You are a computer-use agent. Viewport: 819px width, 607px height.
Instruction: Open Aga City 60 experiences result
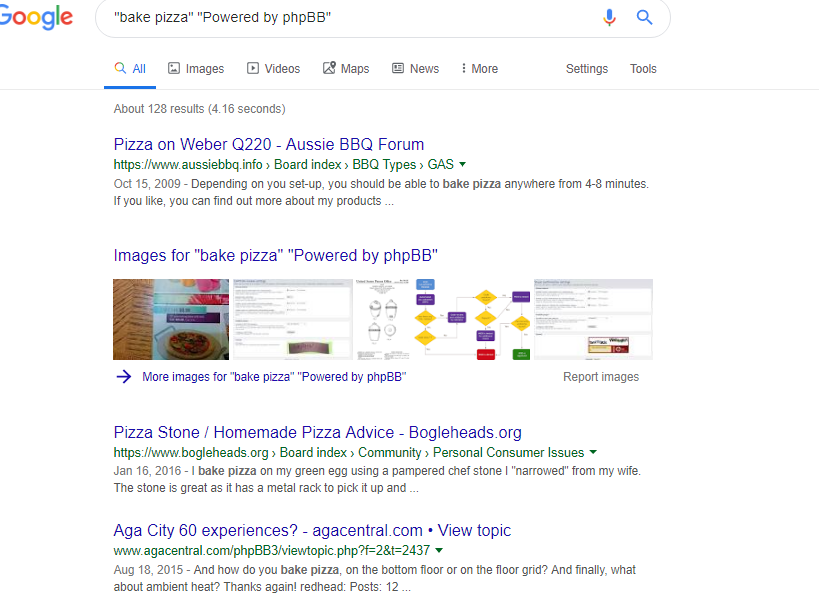pos(312,530)
